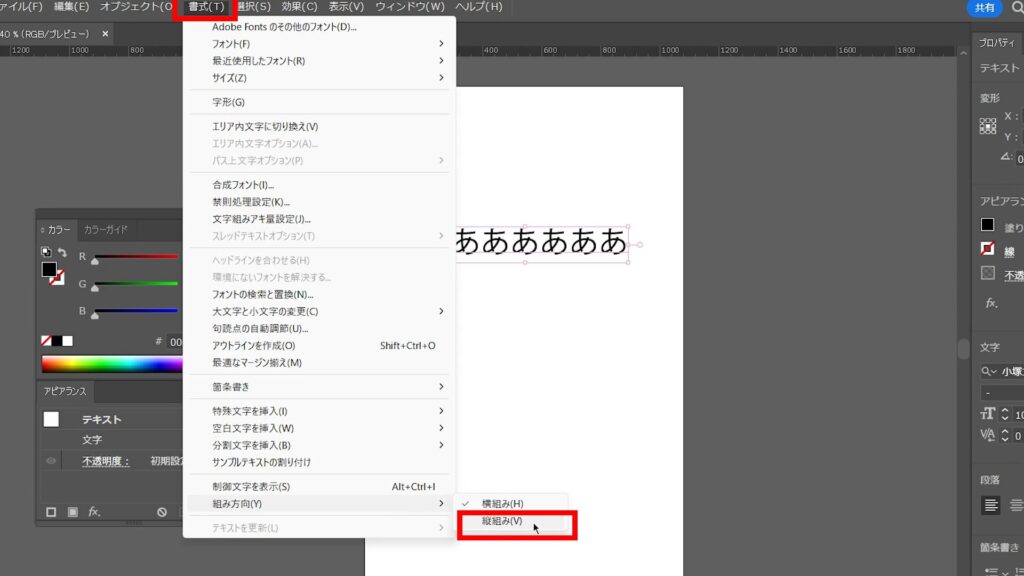Image resolution: width=1024 pixels, height=576 pixels.
Task: Open fx effects menu in Appearance panel
Action: click(94, 512)
